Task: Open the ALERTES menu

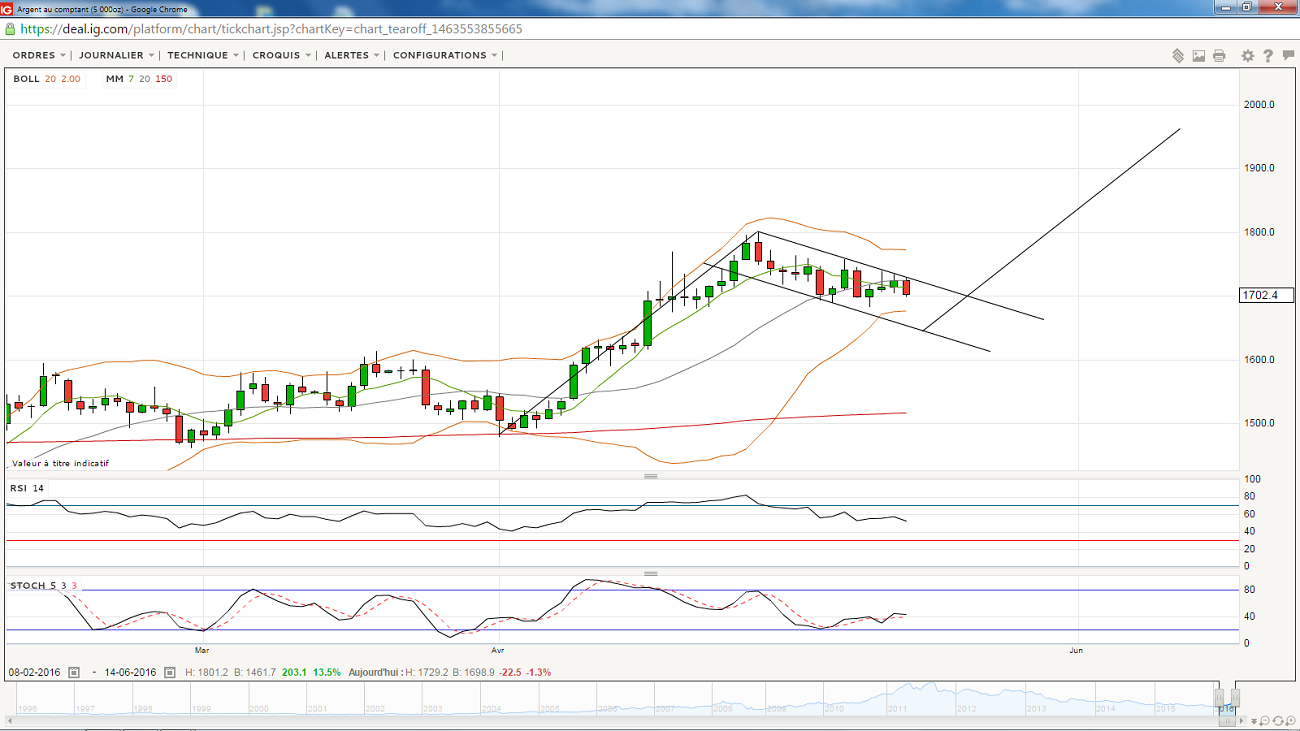Action: [352, 56]
